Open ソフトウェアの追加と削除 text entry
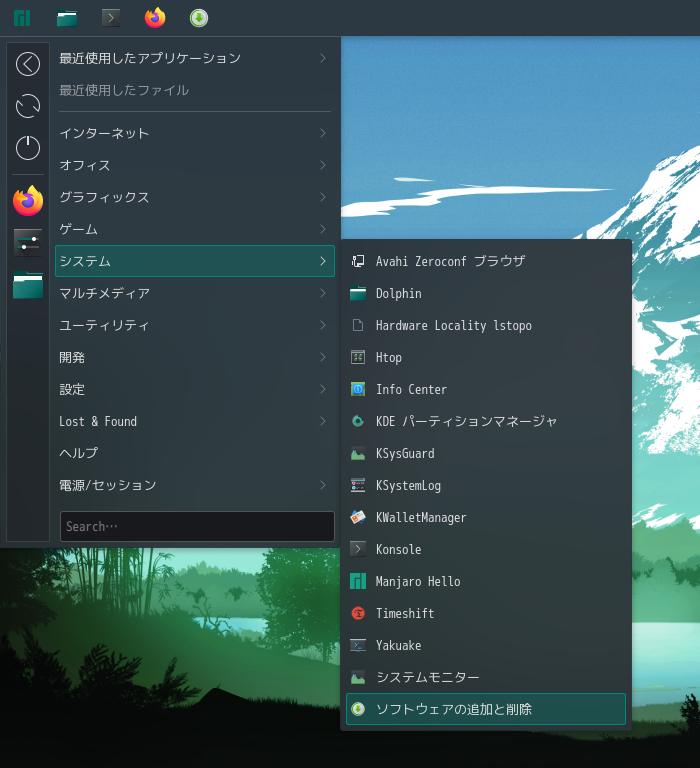The height and width of the screenshot is (768, 700). [x=454, y=709]
